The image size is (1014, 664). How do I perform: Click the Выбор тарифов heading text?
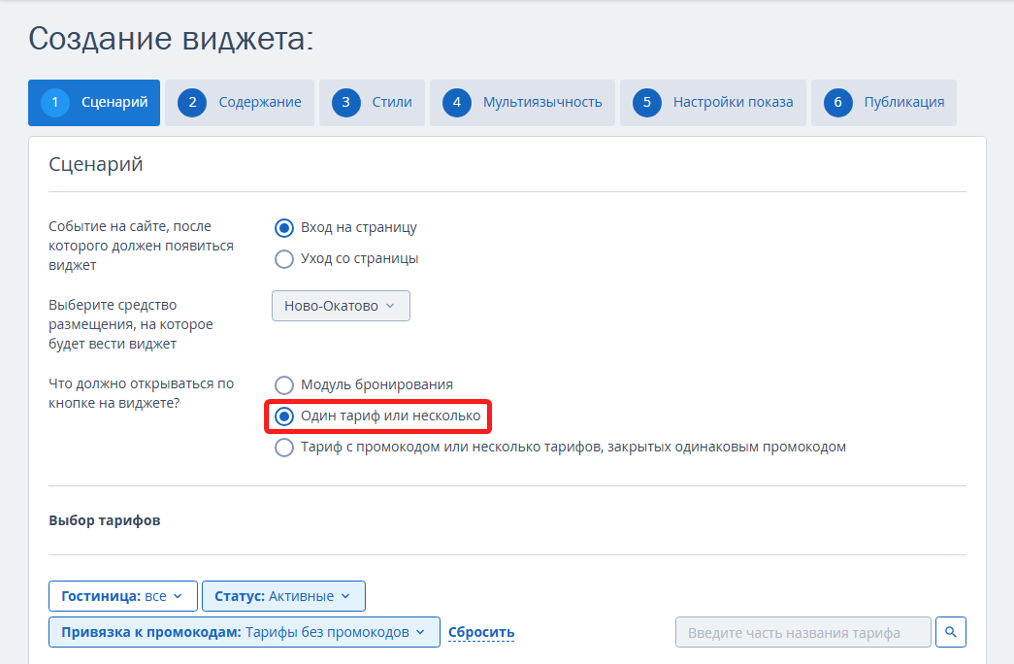point(105,520)
